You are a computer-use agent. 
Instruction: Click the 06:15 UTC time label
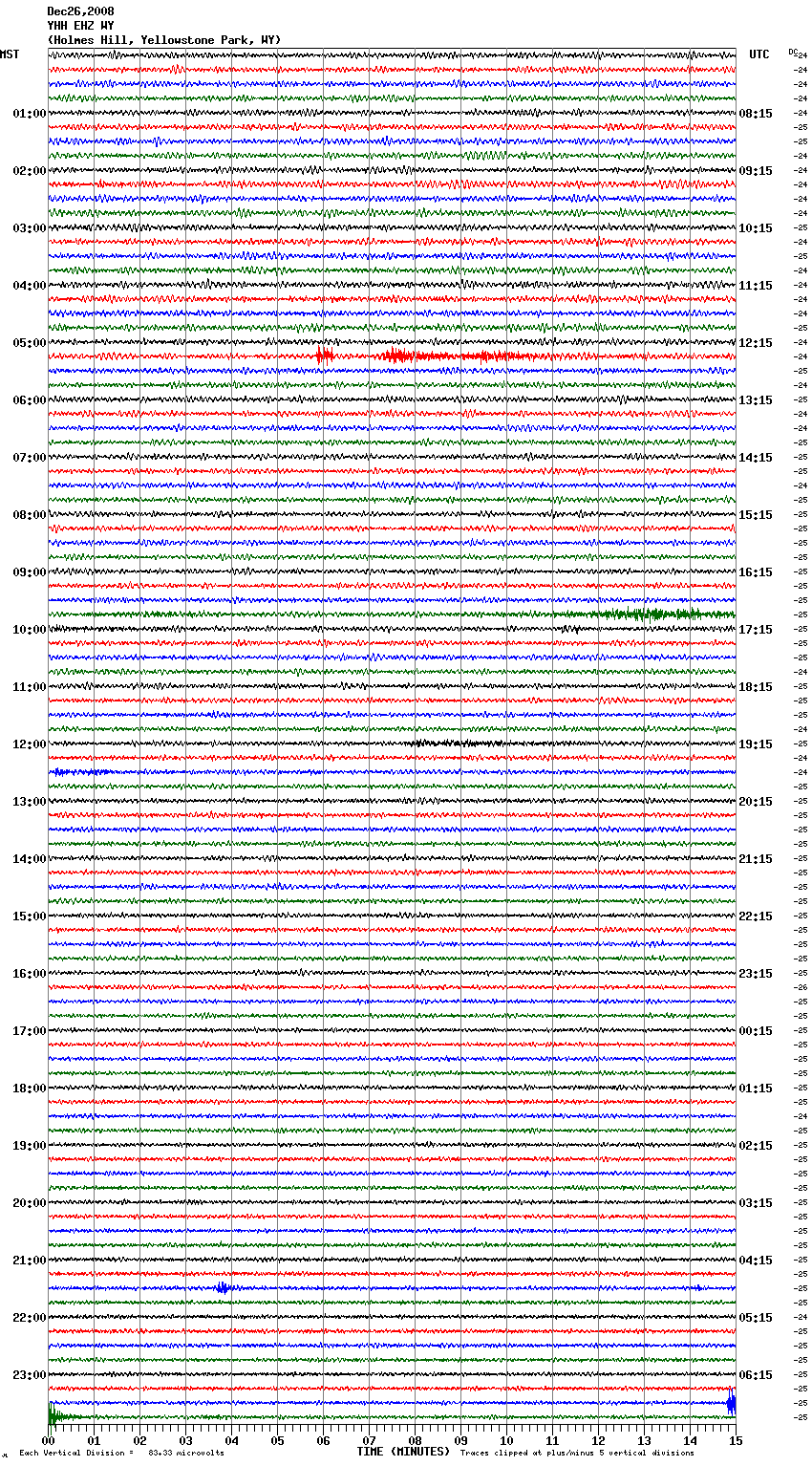[x=756, y=1375]
